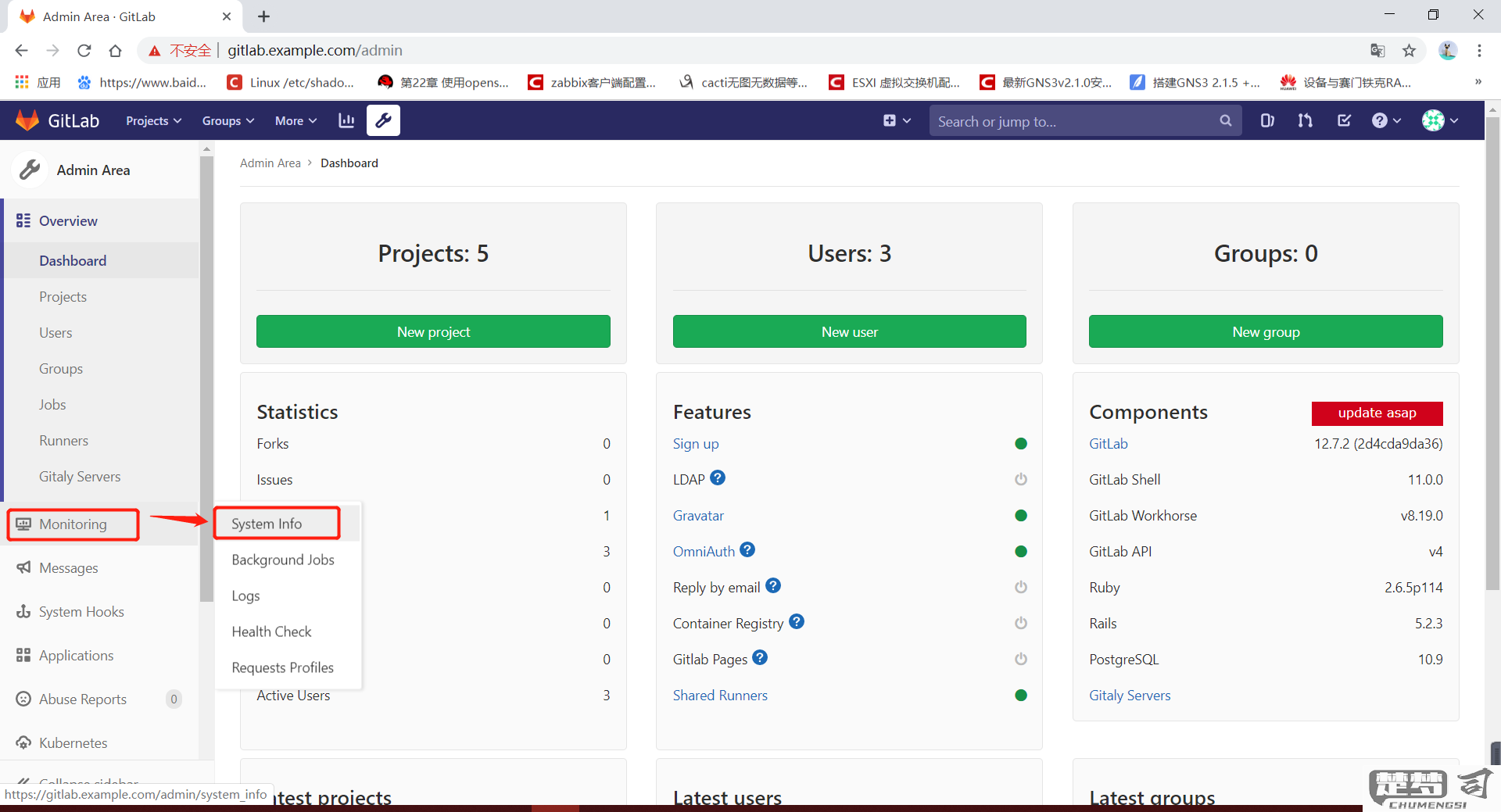Image resolution: width=1501 pixels, height=812 pixels.
Task: Open the Shared Runners link
Action: tap(720, 696)
